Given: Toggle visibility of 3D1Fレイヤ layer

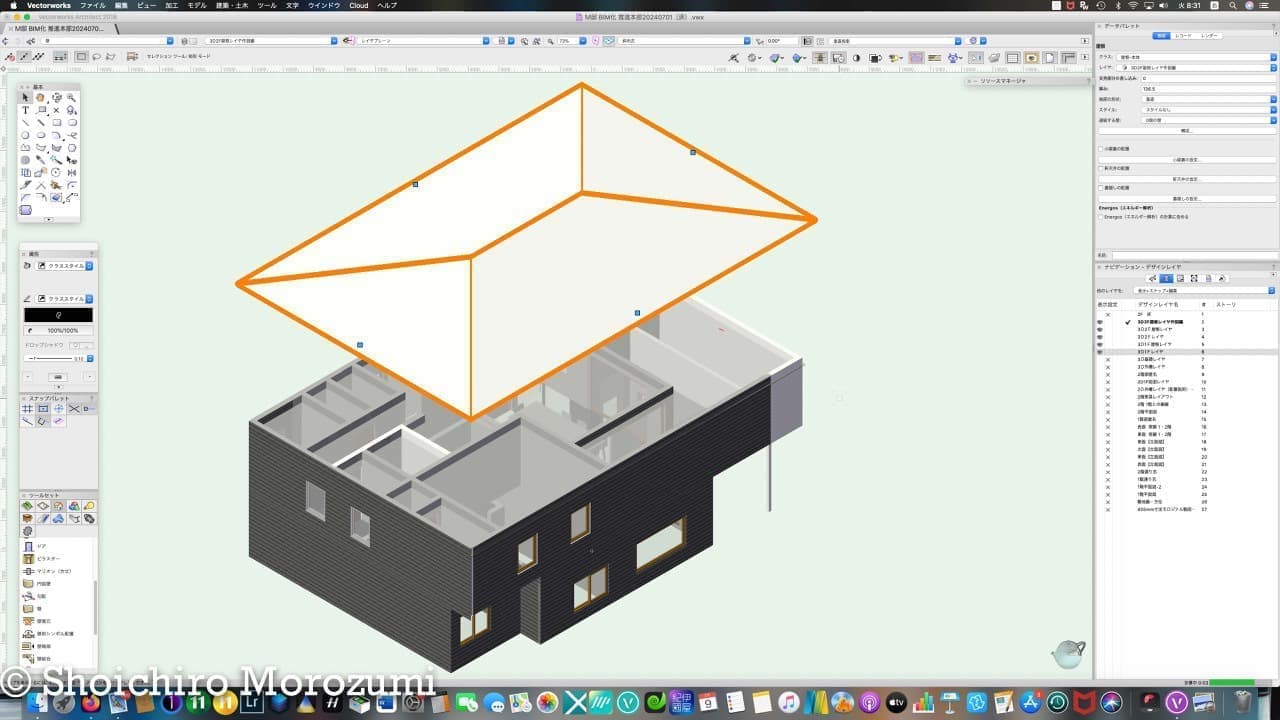Looking at the screenshot, I should tap(1100, 352).
